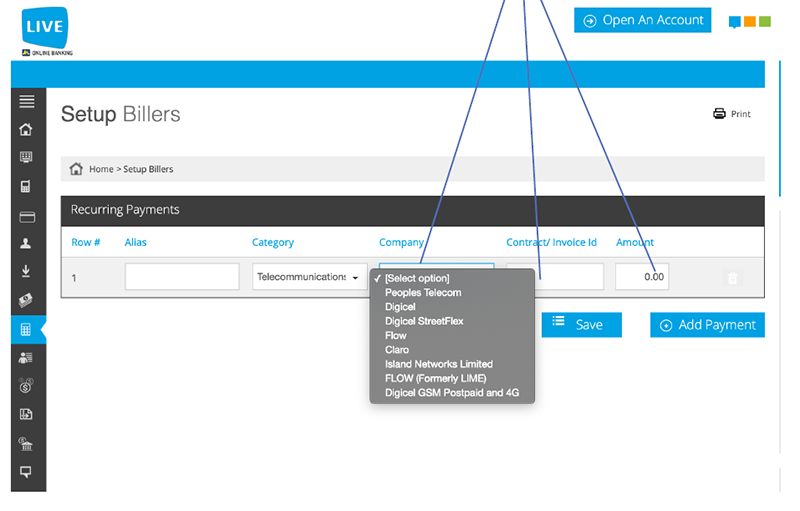This screenshot has width=800, height=511.
Task: Expand the Telecommunications category dropdown
Action: click(x=309, y=277)
